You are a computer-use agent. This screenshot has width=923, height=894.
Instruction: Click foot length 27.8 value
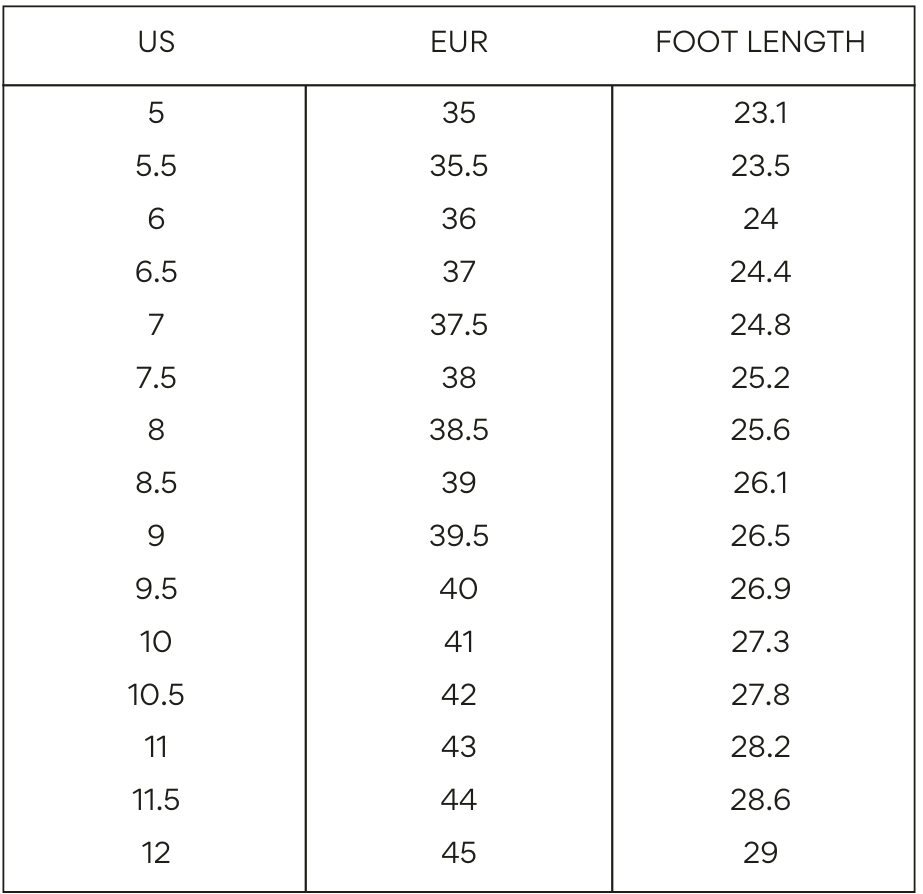(760, 694)
